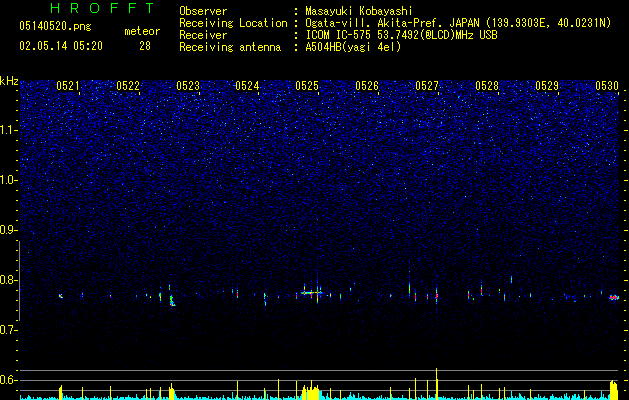The image size is (629, 400).
Task: Click the 0521 time marker
Action: pos(68,86)
